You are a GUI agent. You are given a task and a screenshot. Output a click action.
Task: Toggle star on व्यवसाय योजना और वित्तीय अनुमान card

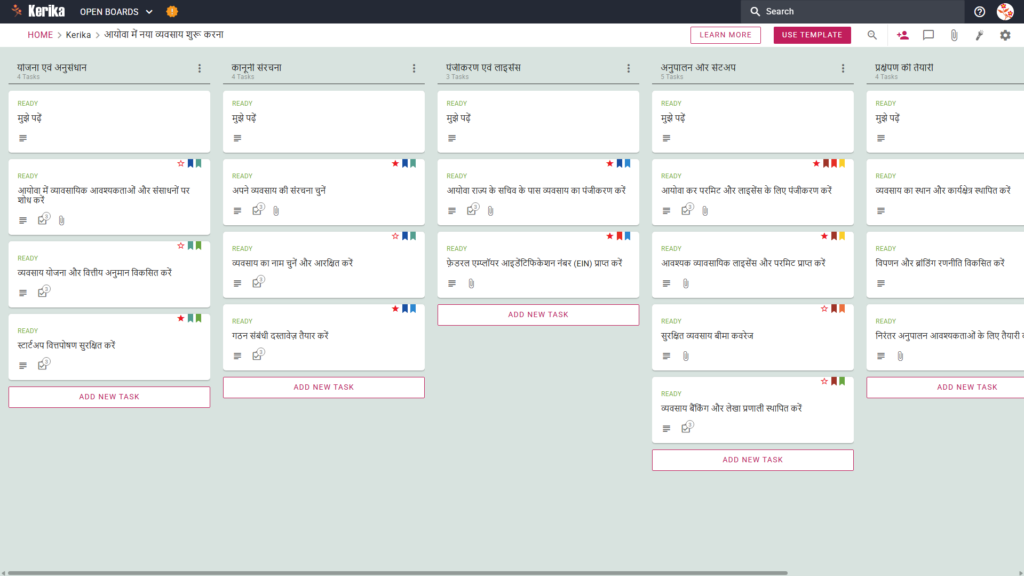181,246
